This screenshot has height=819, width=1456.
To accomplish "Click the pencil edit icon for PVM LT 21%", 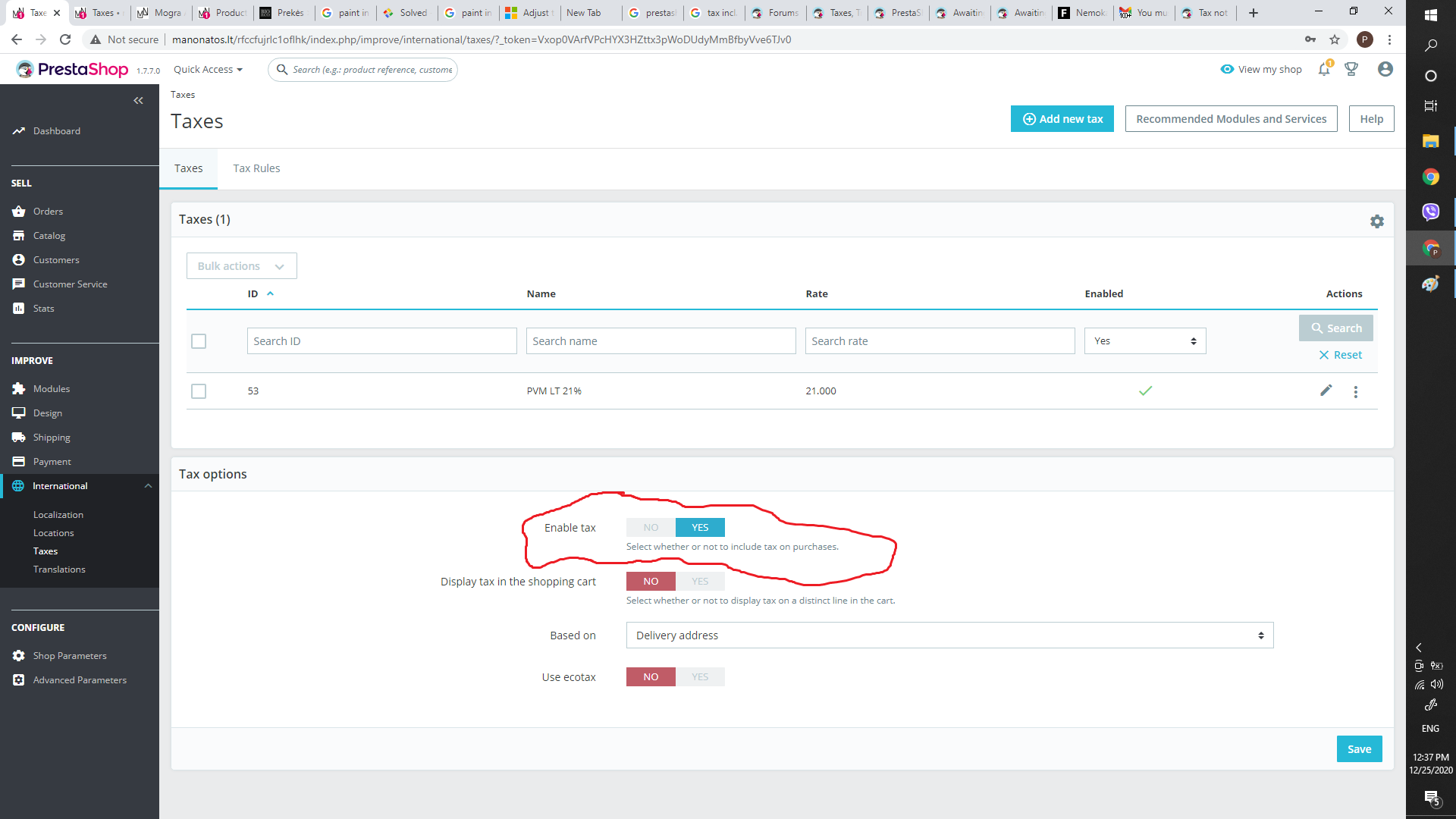I will click(1326, 391).
